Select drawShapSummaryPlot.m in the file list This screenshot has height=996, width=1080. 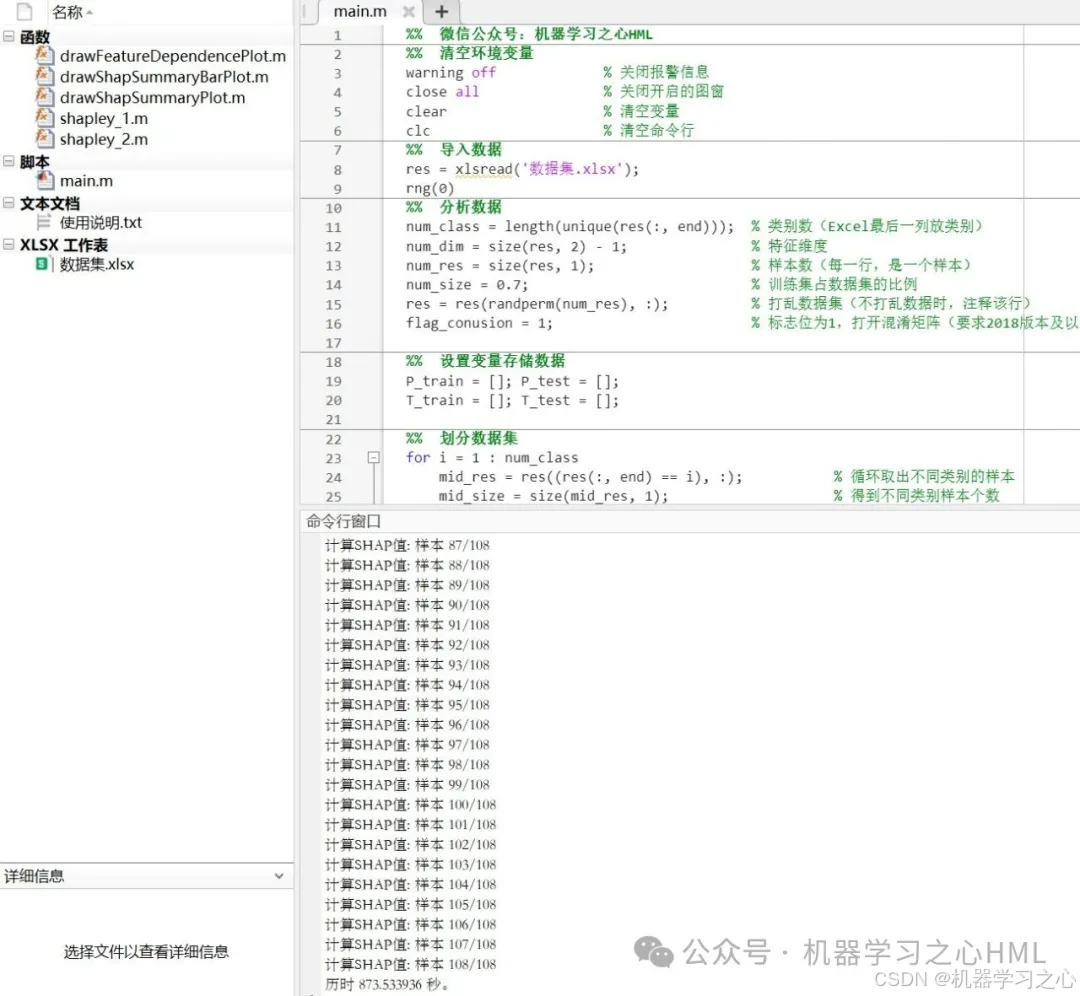click(152, 98)
